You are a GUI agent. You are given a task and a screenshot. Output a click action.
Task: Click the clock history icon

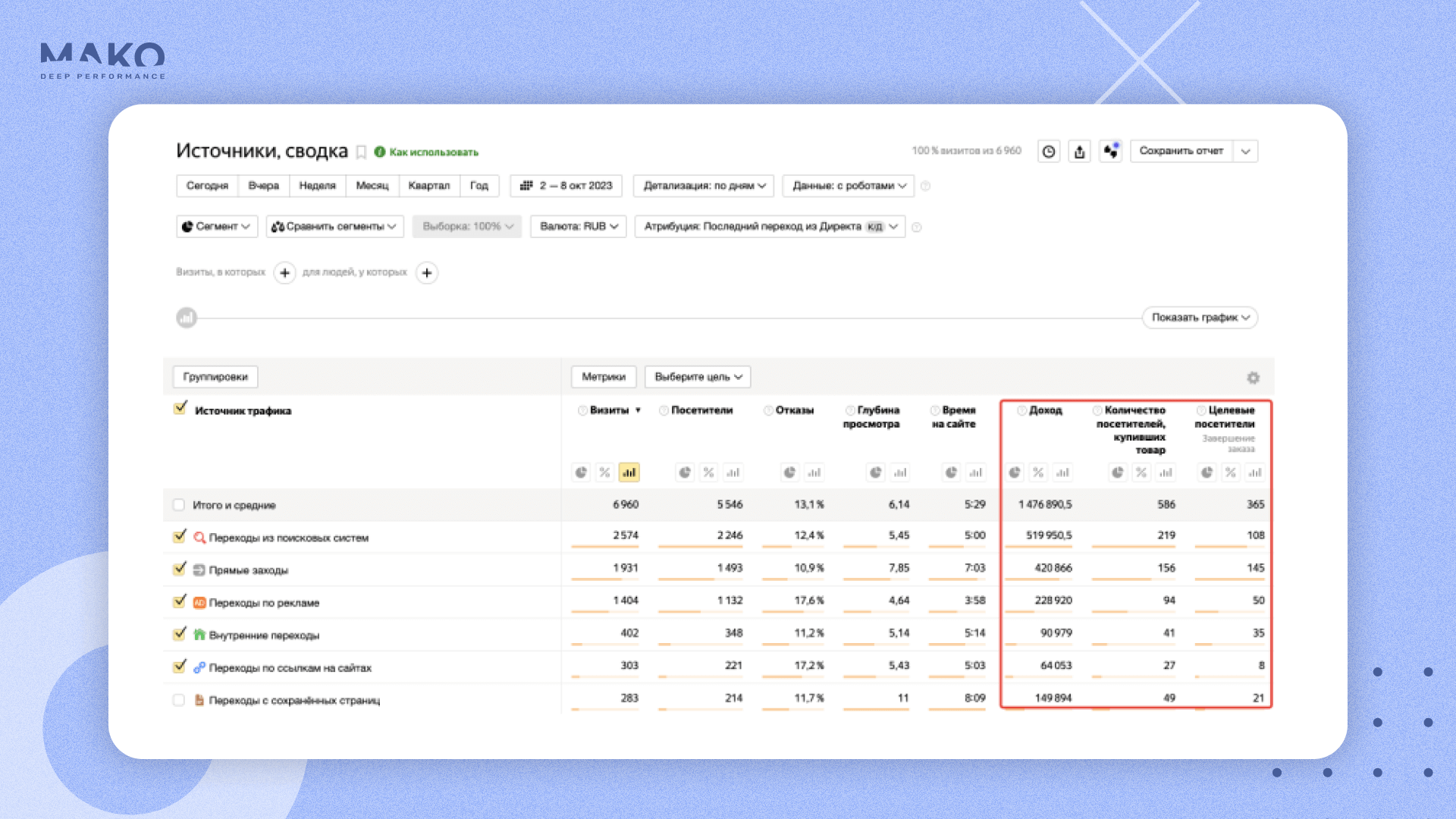[x=1049, y=152]
